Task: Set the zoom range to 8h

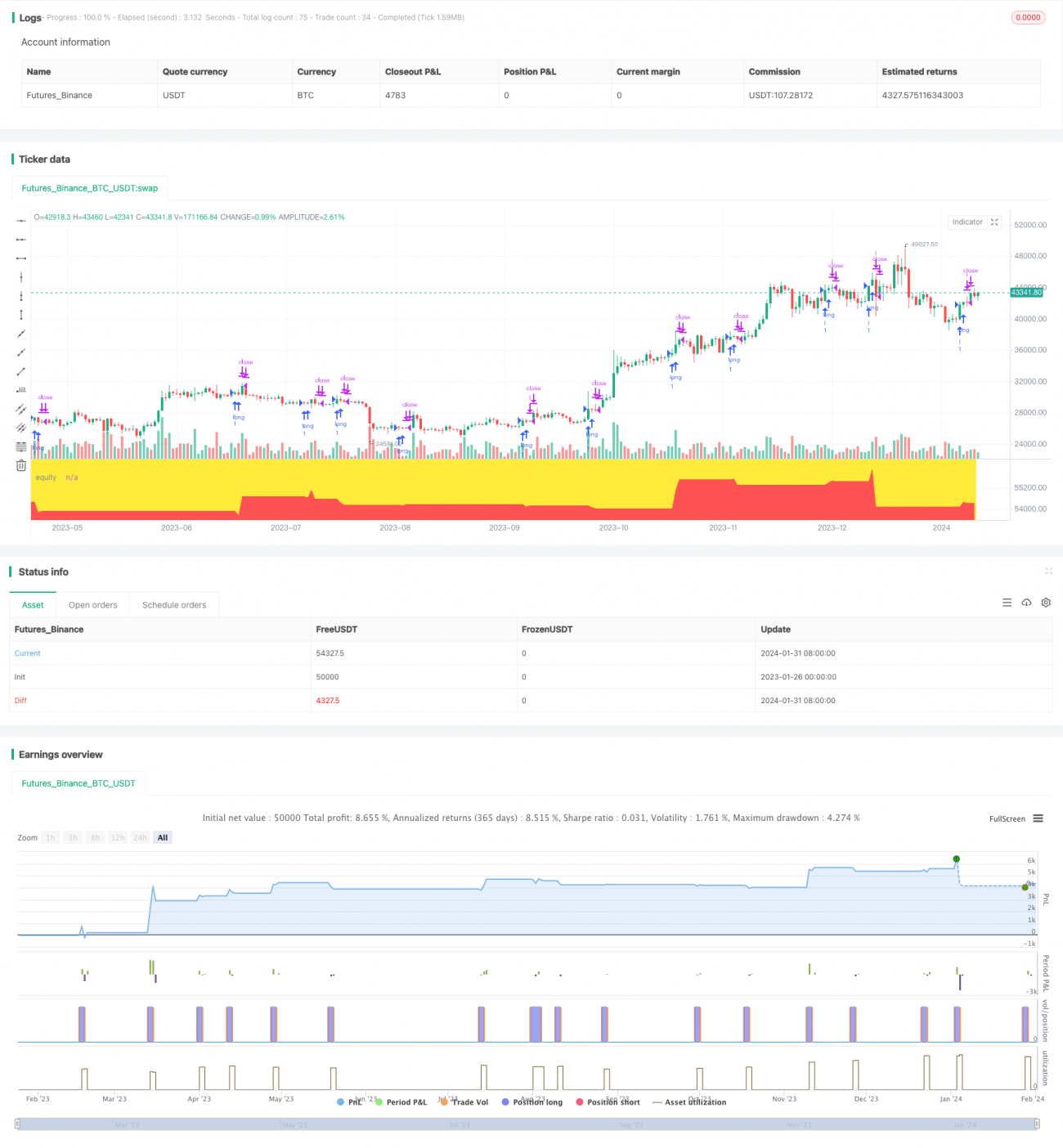Action: (x=95, y=837)
